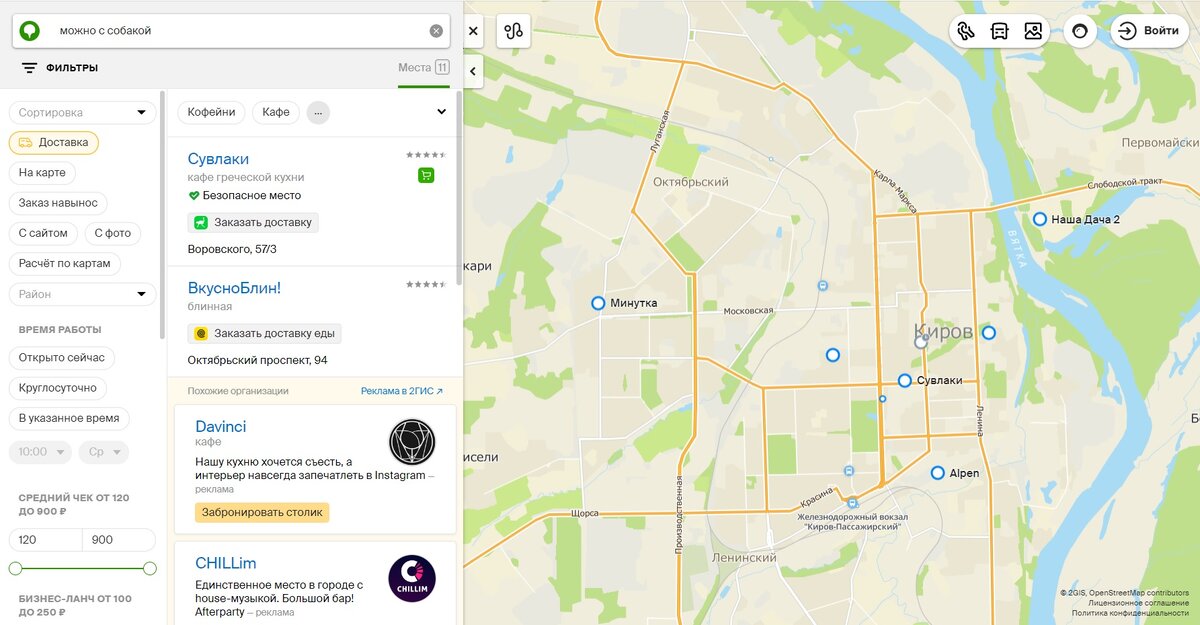Select the Минутка map marker
The image size is (1200, 625).
(x=598, y=303)
